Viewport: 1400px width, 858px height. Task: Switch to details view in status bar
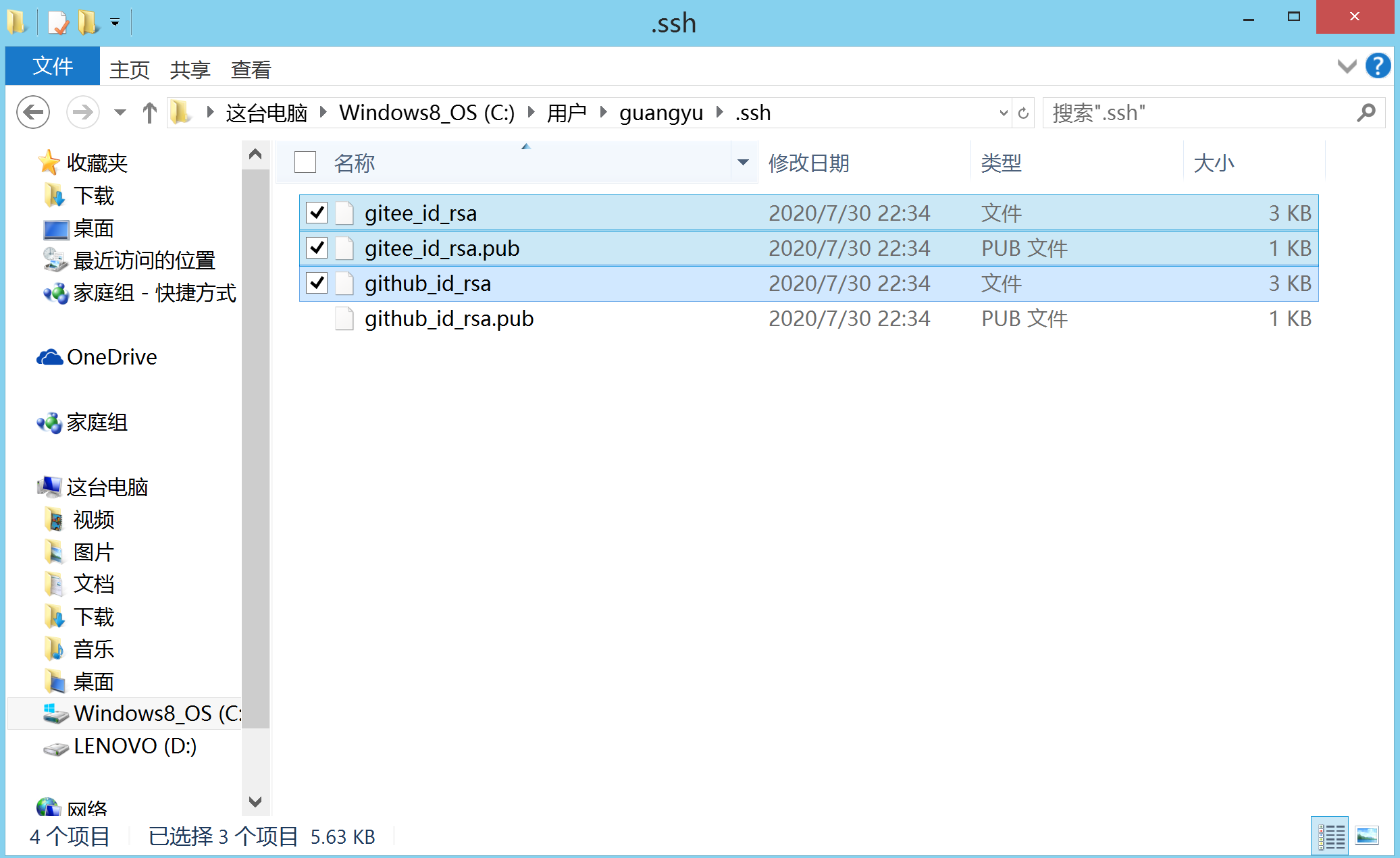1330,835
